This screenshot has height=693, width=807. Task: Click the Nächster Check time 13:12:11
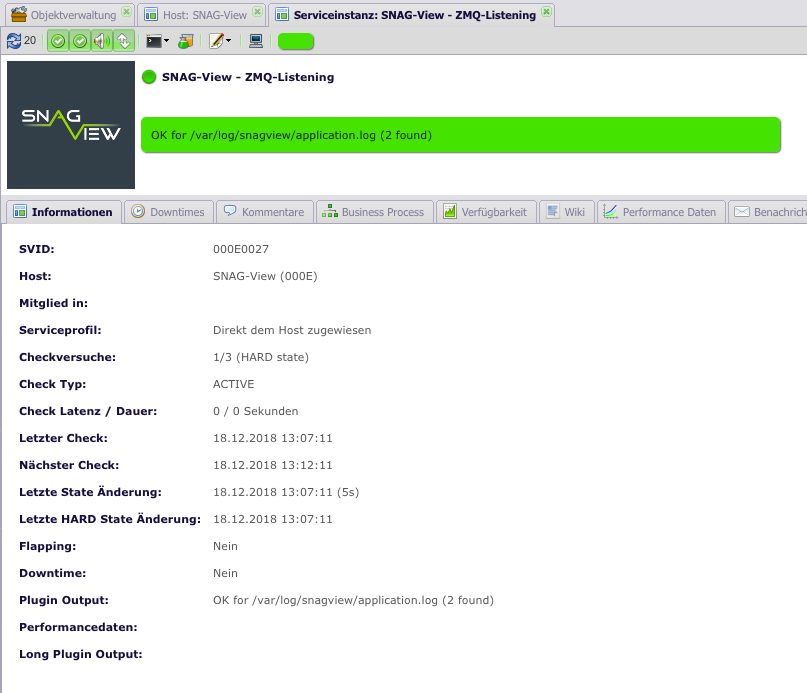(x=273, y=465)
